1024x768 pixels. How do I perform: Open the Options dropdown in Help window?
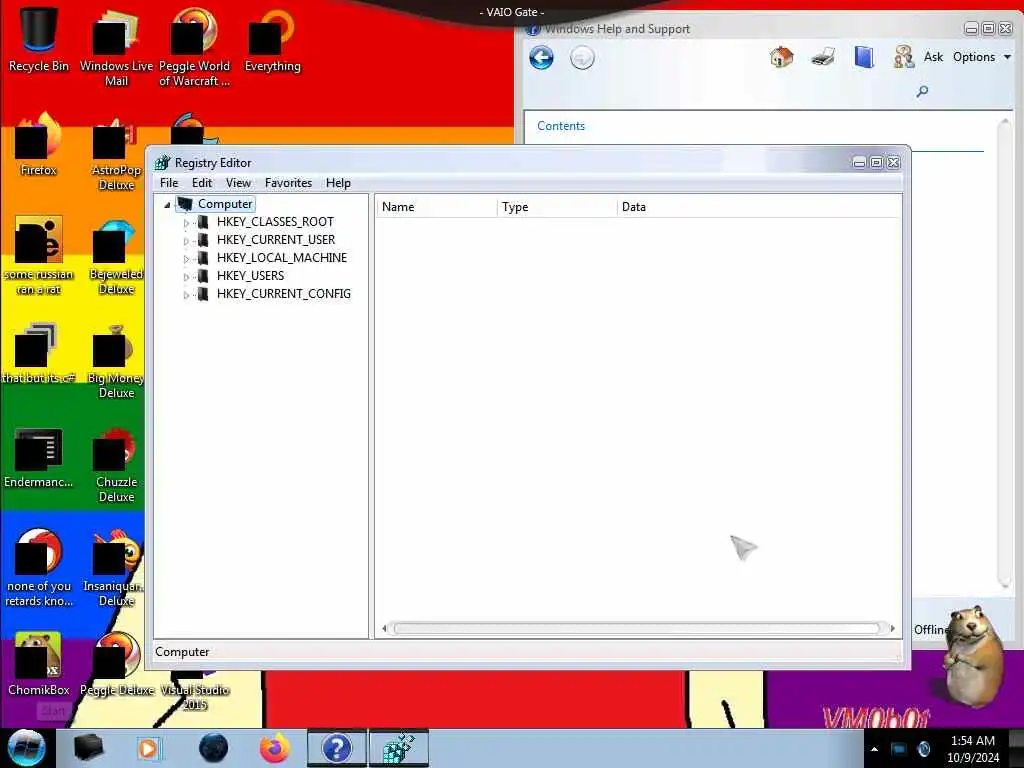pos(982,57)
